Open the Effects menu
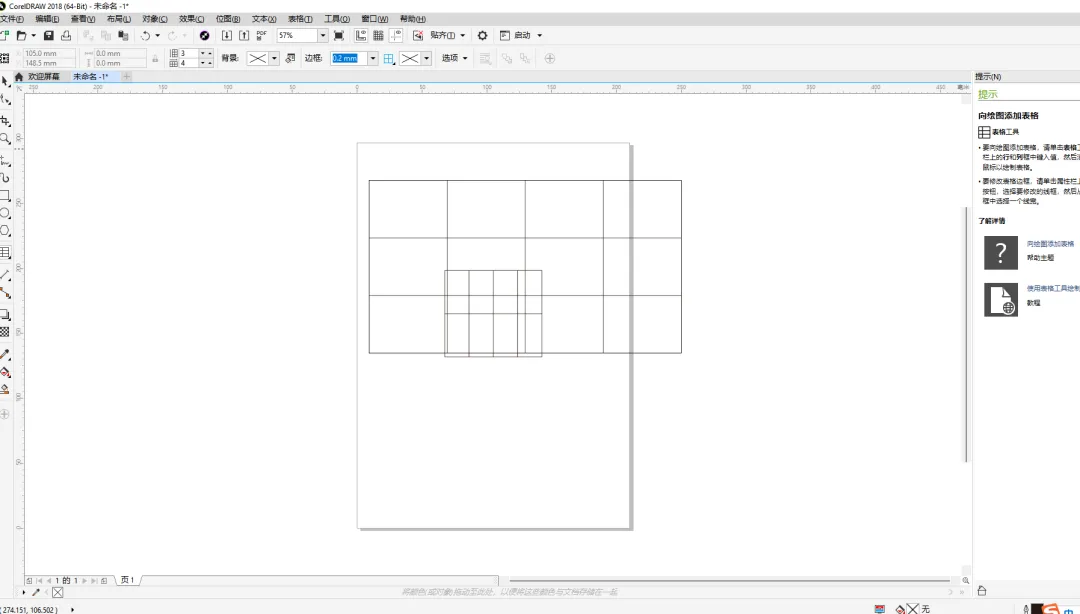The width and height of the screenshot is (1080, 614). pyautogui.click(x=191, y=19)
